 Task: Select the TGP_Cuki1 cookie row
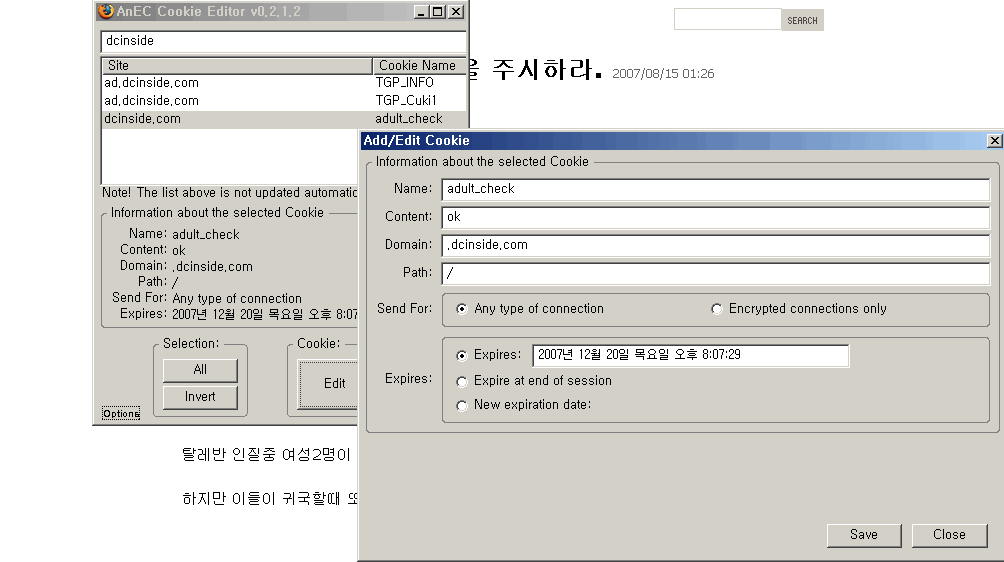[x=284, y=100]
